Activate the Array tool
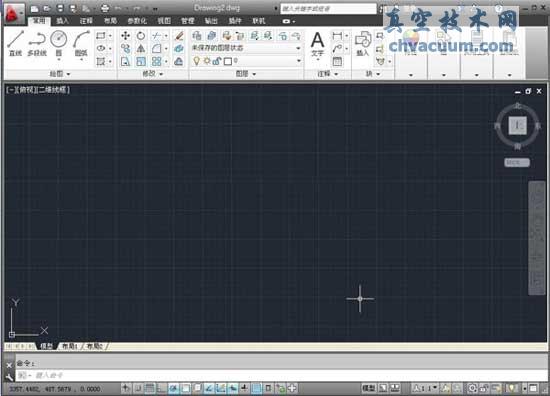 tap(156, 62)
